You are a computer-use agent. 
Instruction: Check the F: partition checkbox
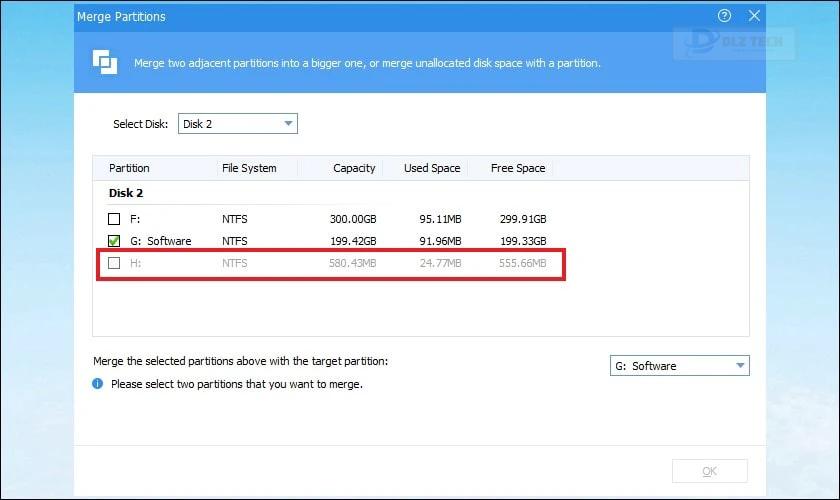[x=114, y=219]
